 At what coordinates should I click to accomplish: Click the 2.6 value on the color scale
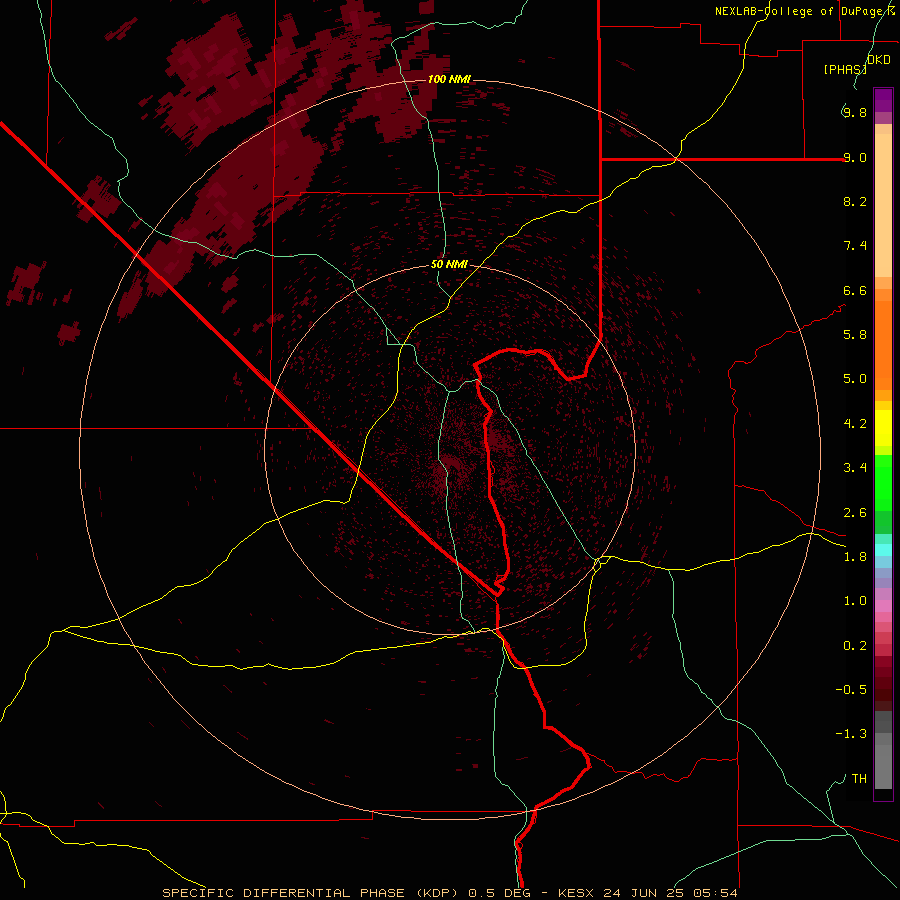click(855, 513)
